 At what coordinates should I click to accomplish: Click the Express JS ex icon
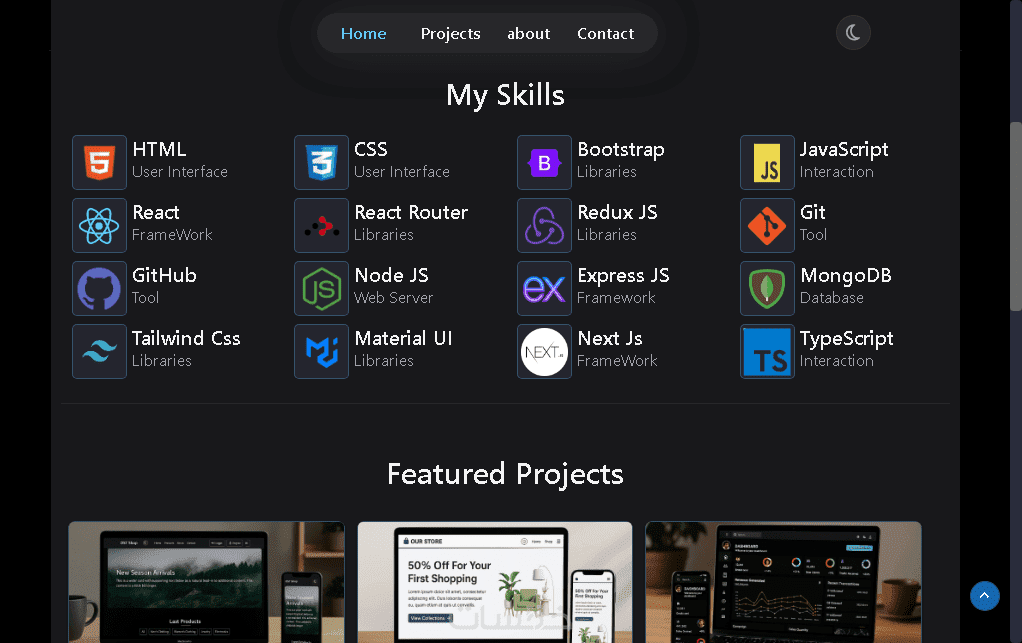(x=544, y=289)
